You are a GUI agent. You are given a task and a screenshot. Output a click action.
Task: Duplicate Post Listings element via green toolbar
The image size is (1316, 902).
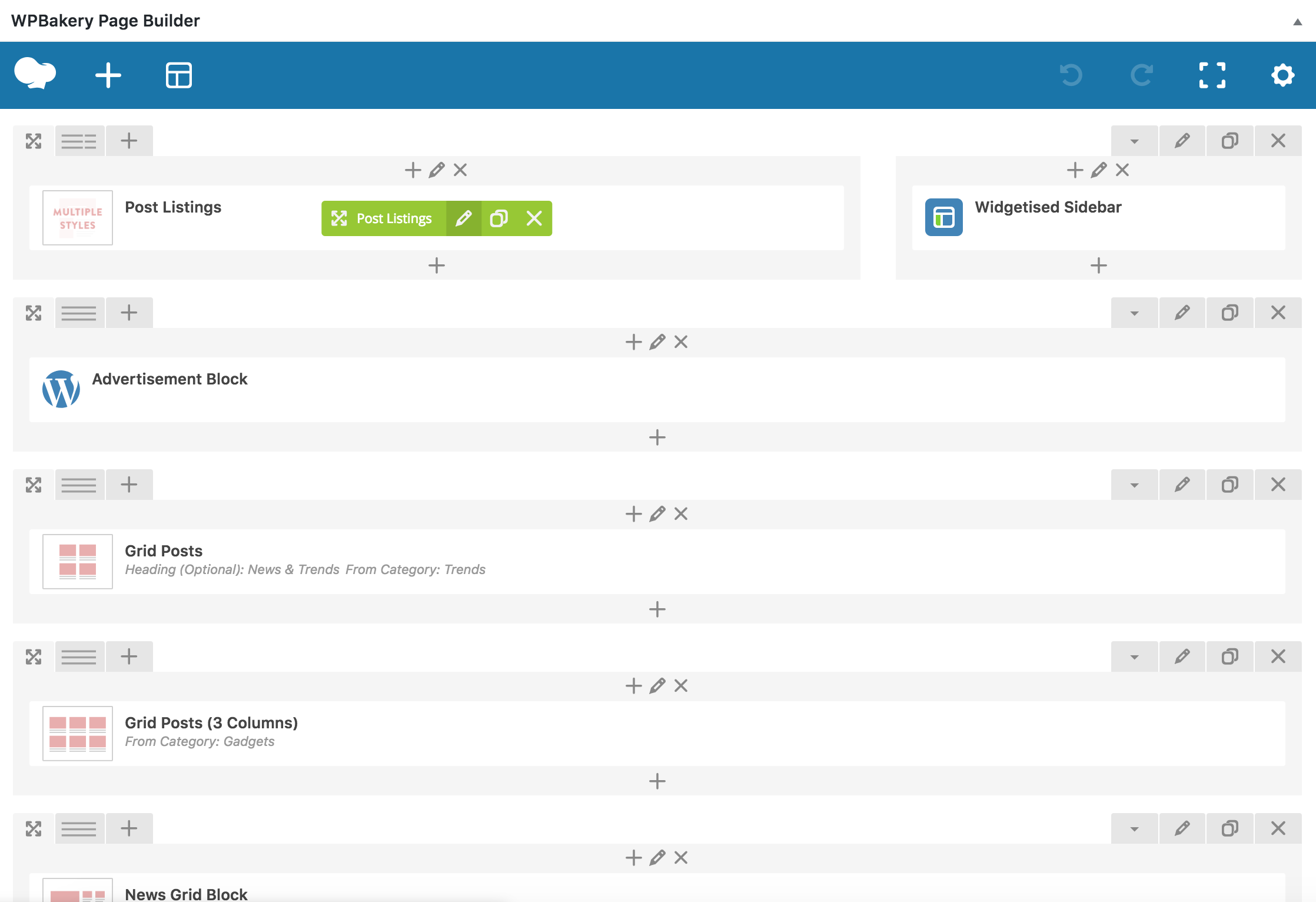[x=499, y=218]
